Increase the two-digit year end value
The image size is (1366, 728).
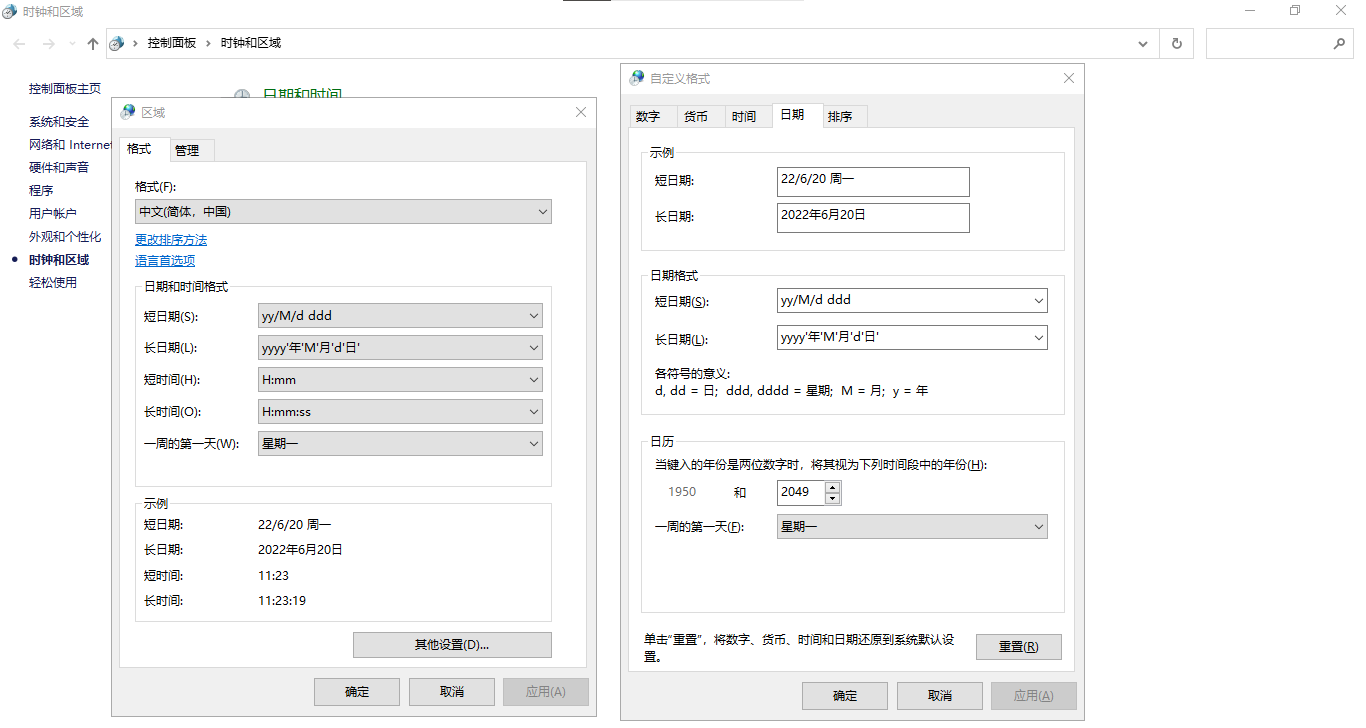(832, 487)
